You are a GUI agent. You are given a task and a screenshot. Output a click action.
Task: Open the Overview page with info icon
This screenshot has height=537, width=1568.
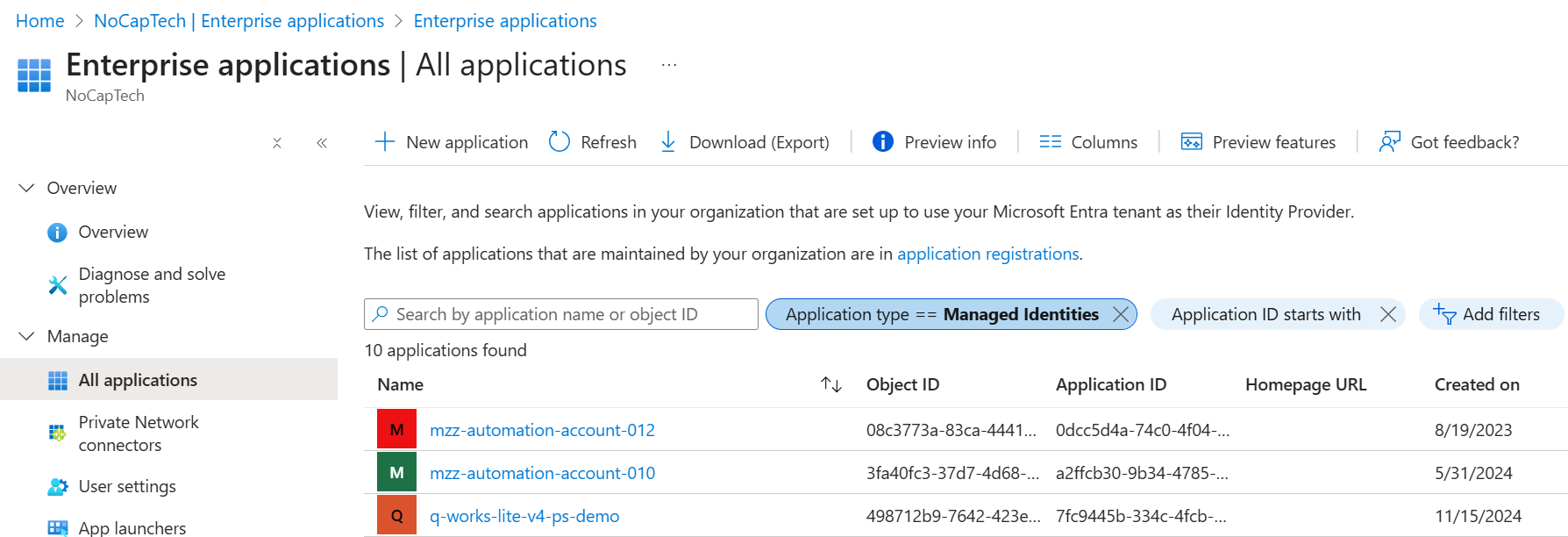click(113, 232)
